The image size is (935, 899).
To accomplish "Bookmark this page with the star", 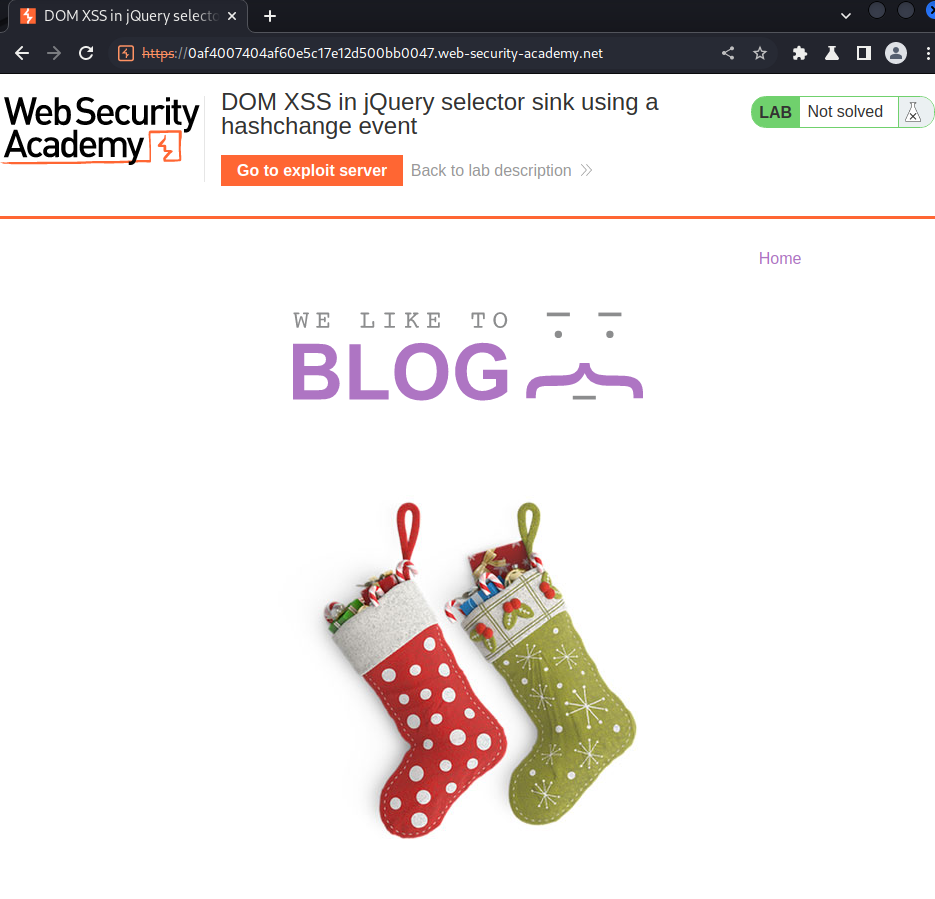I will tap(760, 54).
